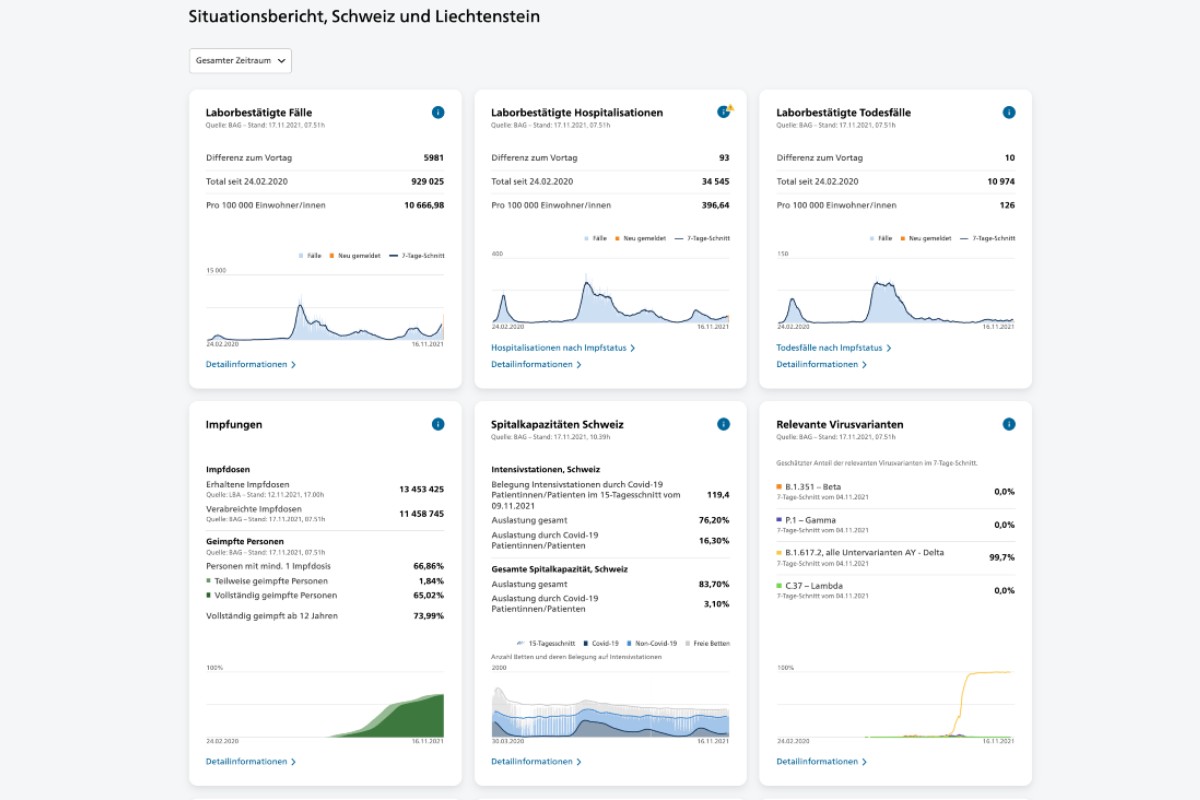Open Todesfälle nach Impfstatus link

(x=833, y=348)
